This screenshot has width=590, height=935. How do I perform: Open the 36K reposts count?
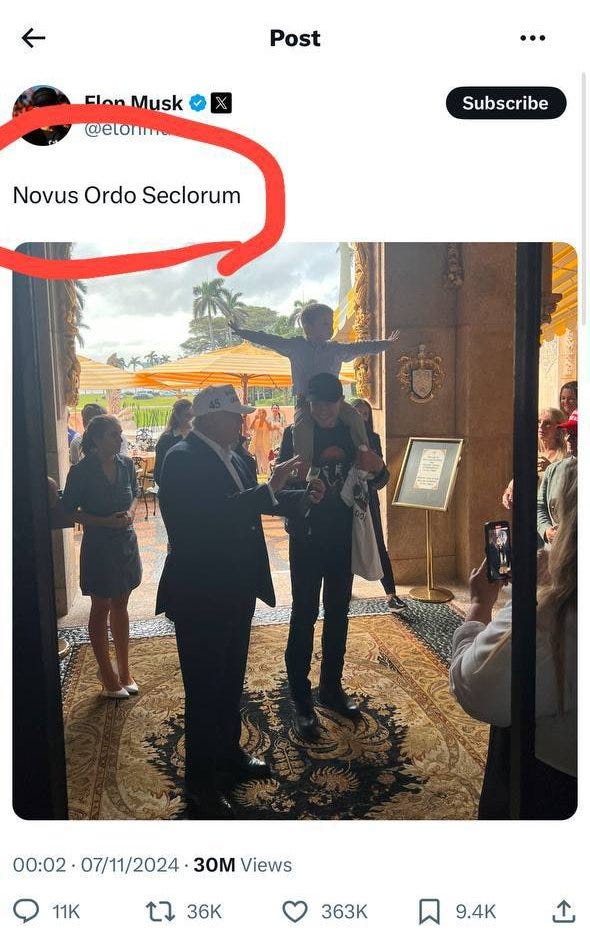click(x=204, y=911)
